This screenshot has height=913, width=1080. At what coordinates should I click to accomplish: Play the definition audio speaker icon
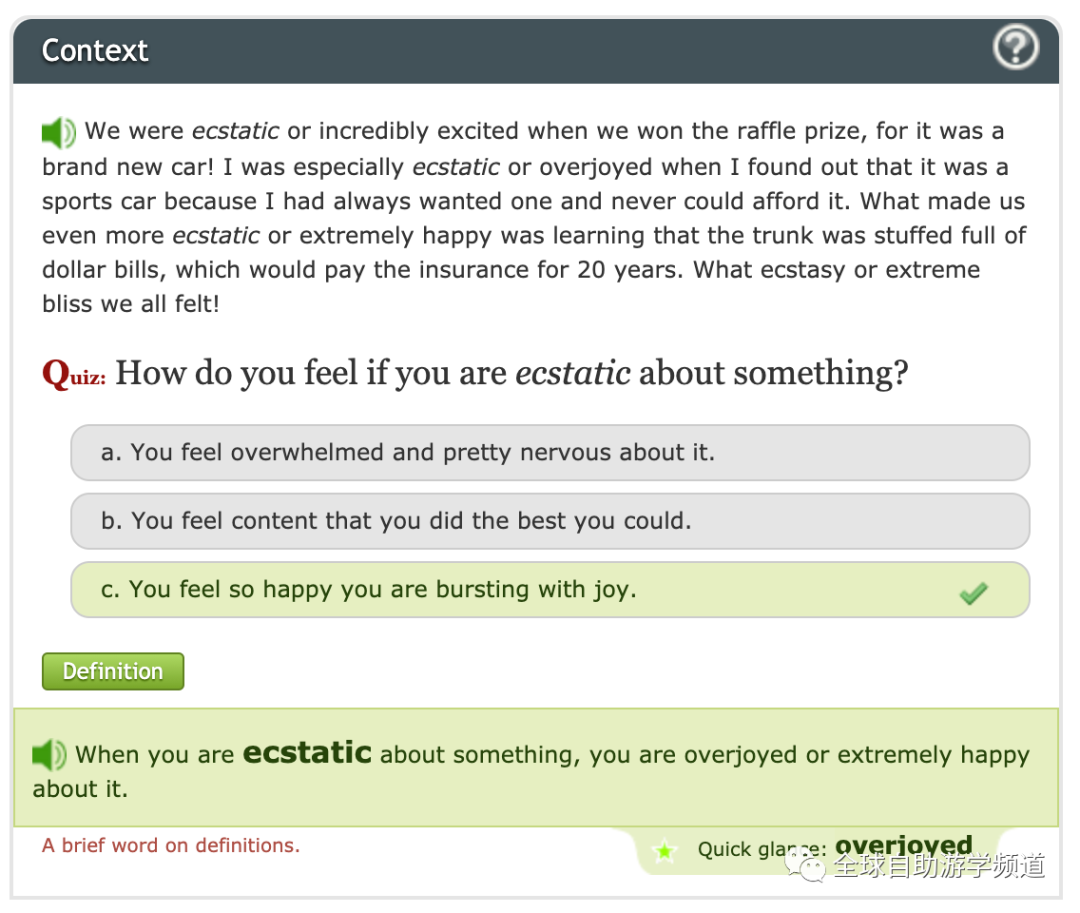coord(50,755)
